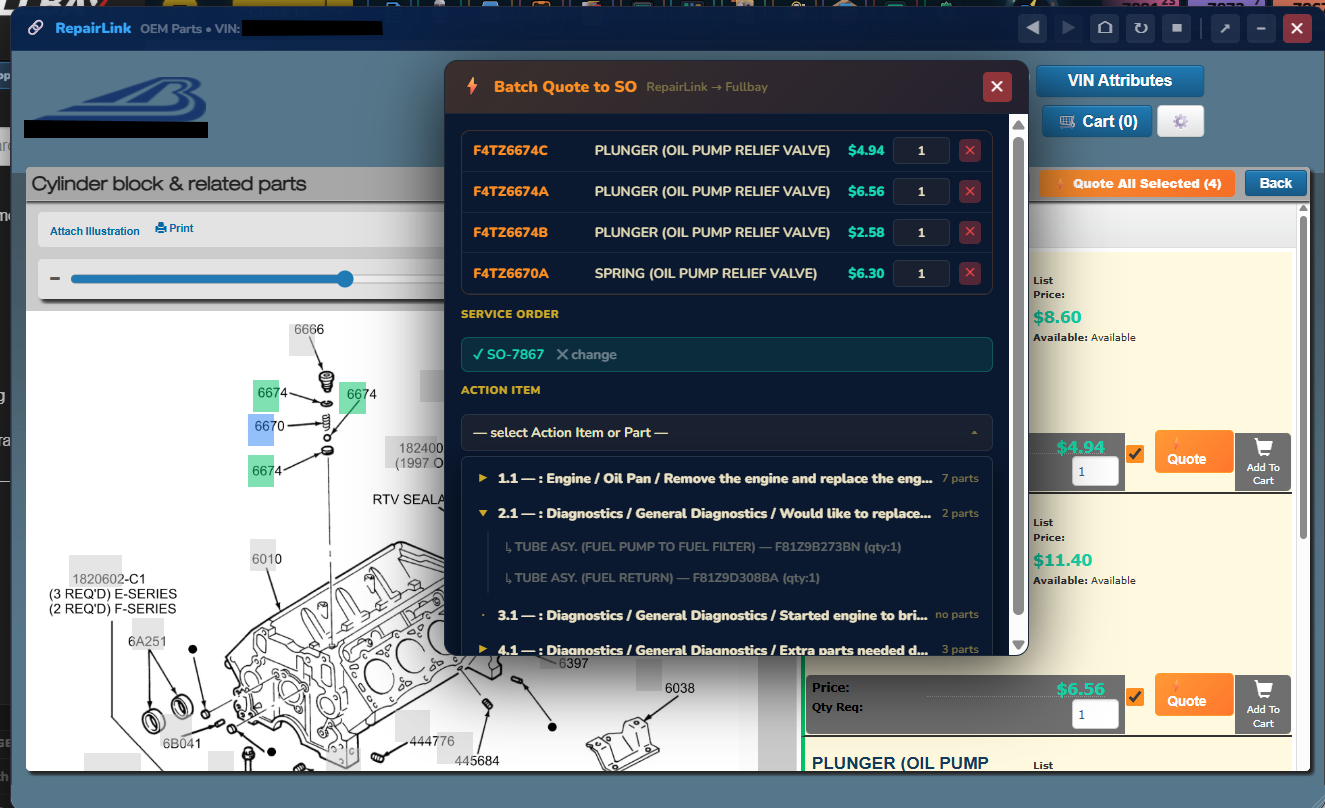Select TUBE ASY. (FUEL RETURN) F81Z9D308BA part
Image resolution: width=1325 pixels, height=808 pixels.
click(663, 578)
